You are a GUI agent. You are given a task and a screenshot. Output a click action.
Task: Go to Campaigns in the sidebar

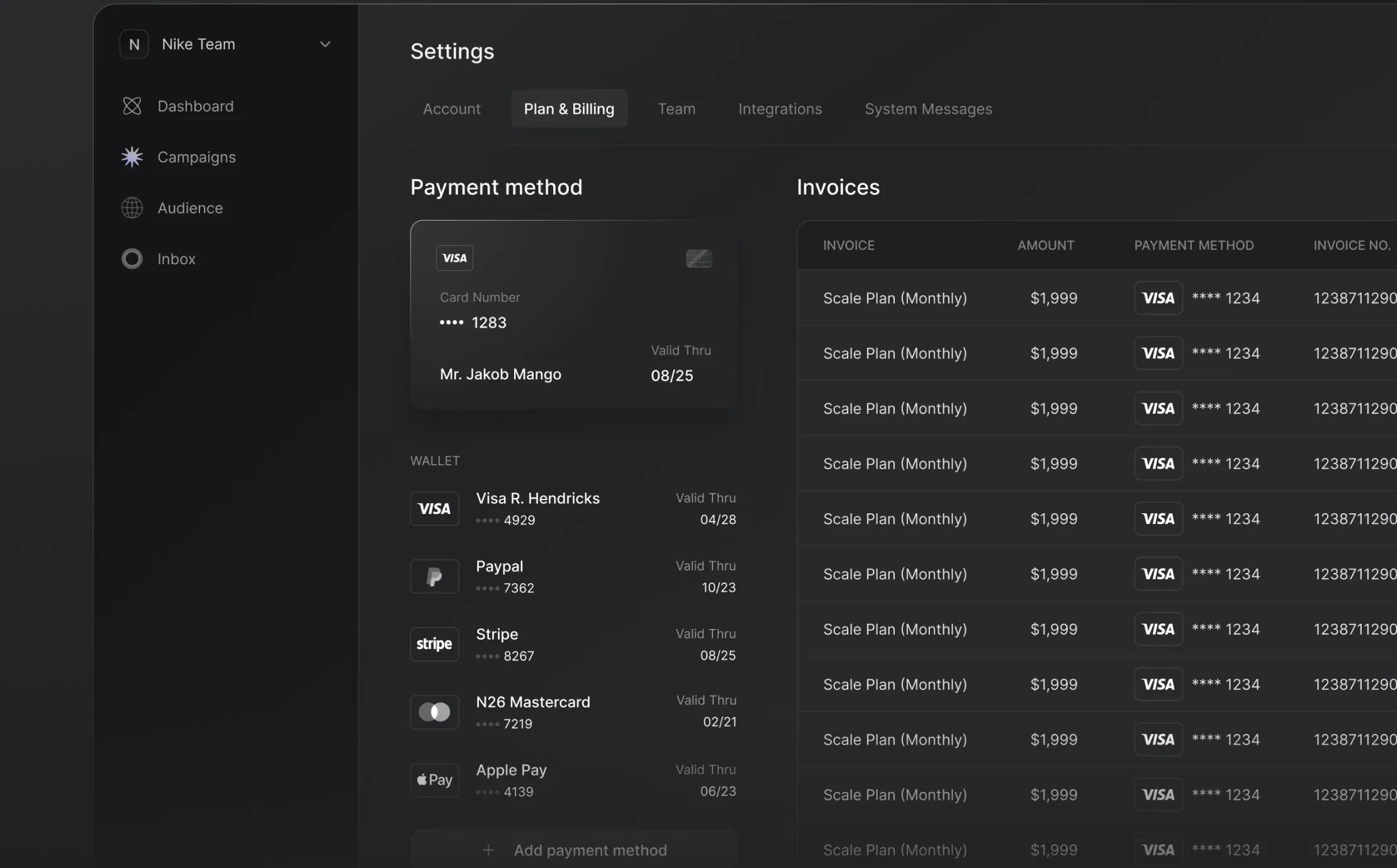[x=196, y=157]
